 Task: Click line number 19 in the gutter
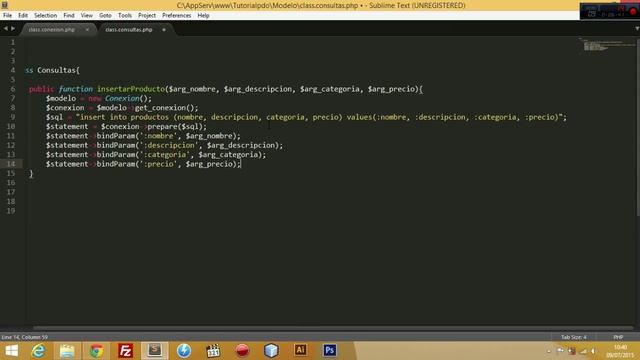point(11,211)
